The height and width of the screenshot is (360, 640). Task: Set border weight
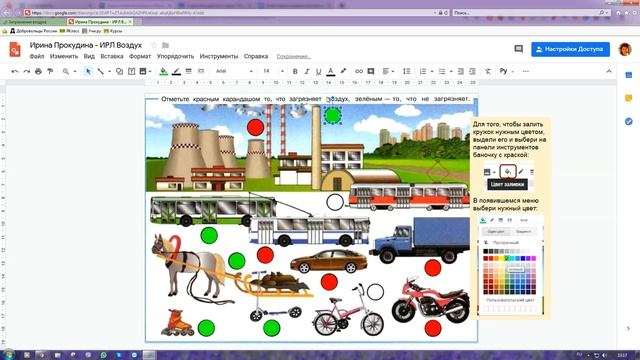click(189, 71)
